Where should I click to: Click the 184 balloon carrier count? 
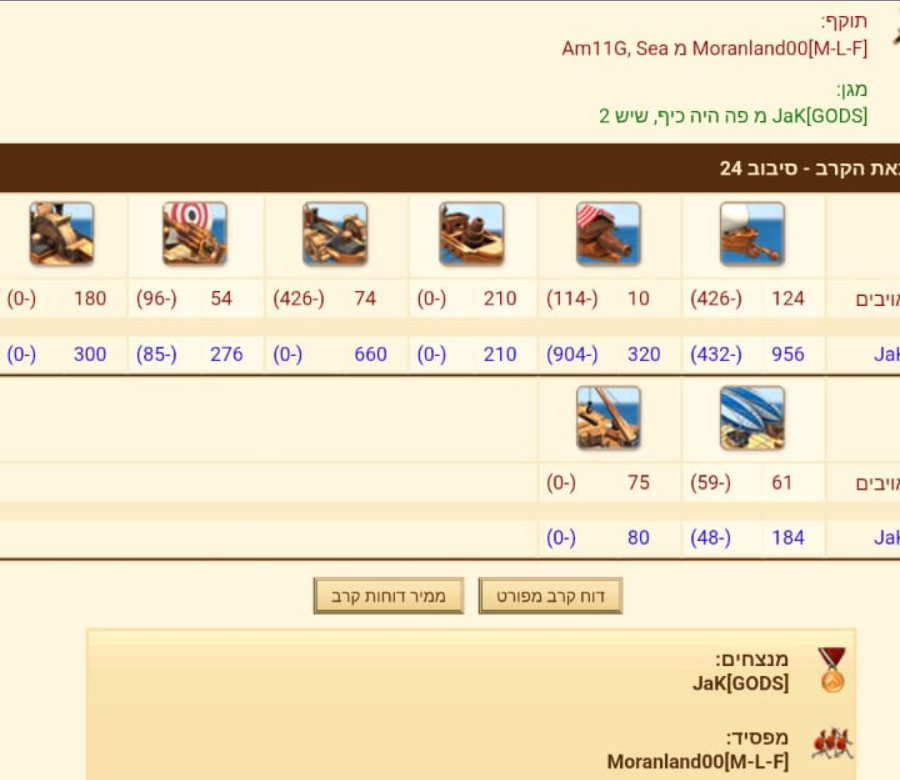pyautogui.click(x=788, y=538)
